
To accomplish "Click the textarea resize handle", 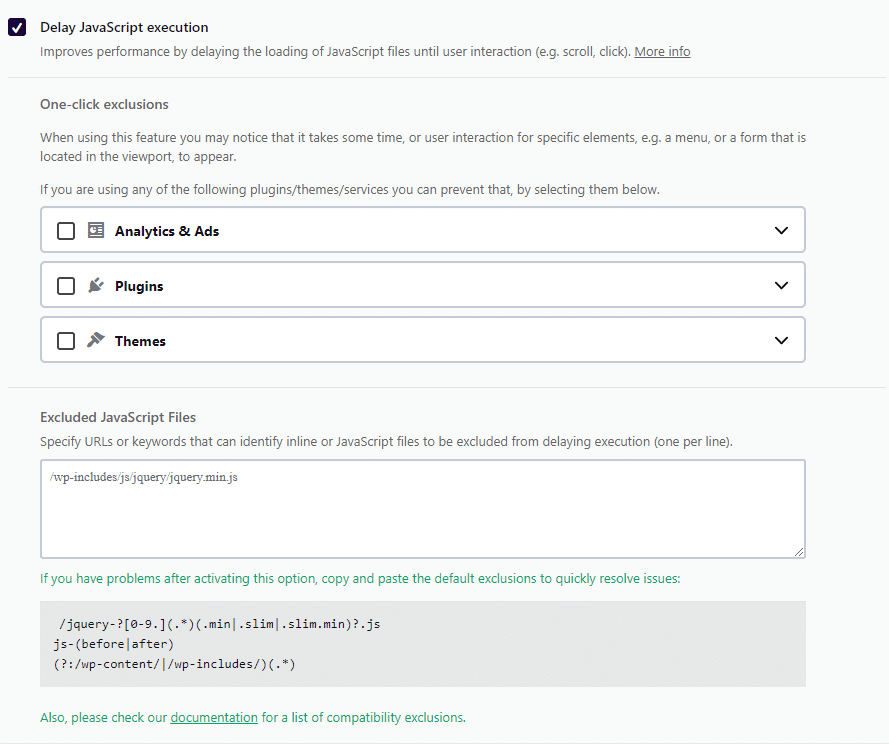I will click(799, 550).
